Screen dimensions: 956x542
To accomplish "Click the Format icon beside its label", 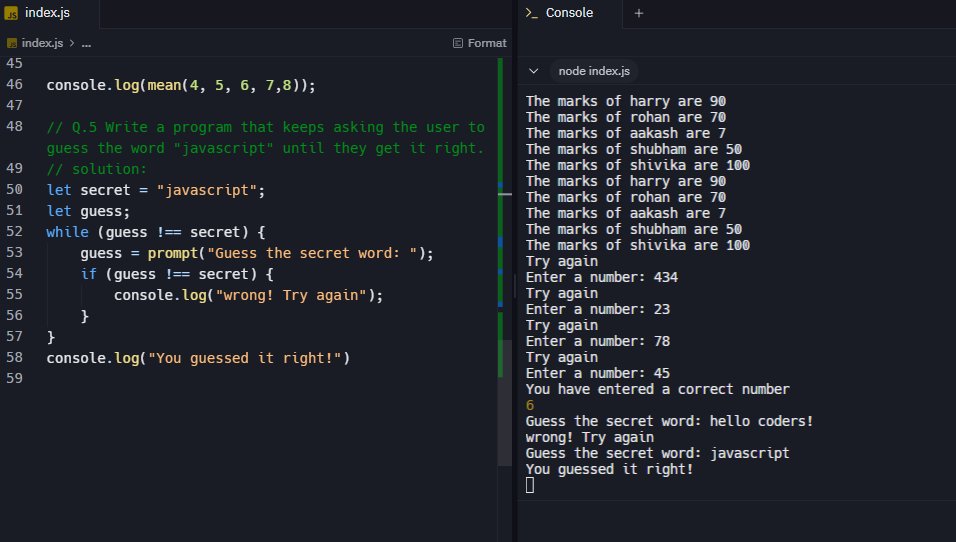I will [x=458, y=43].
